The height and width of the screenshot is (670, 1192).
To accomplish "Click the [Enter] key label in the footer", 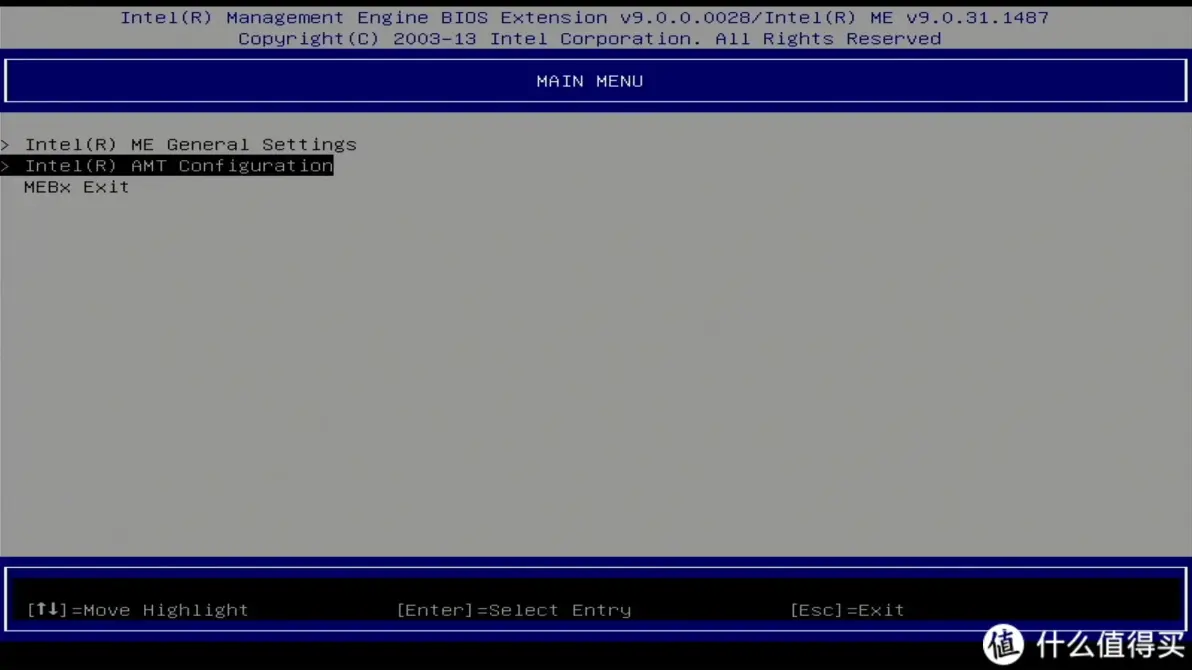I will pyautogui.click(x=434, y=609).
